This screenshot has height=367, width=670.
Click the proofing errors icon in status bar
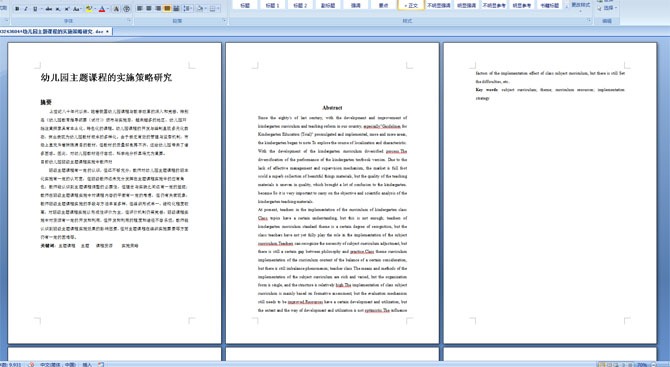[31, 364]
